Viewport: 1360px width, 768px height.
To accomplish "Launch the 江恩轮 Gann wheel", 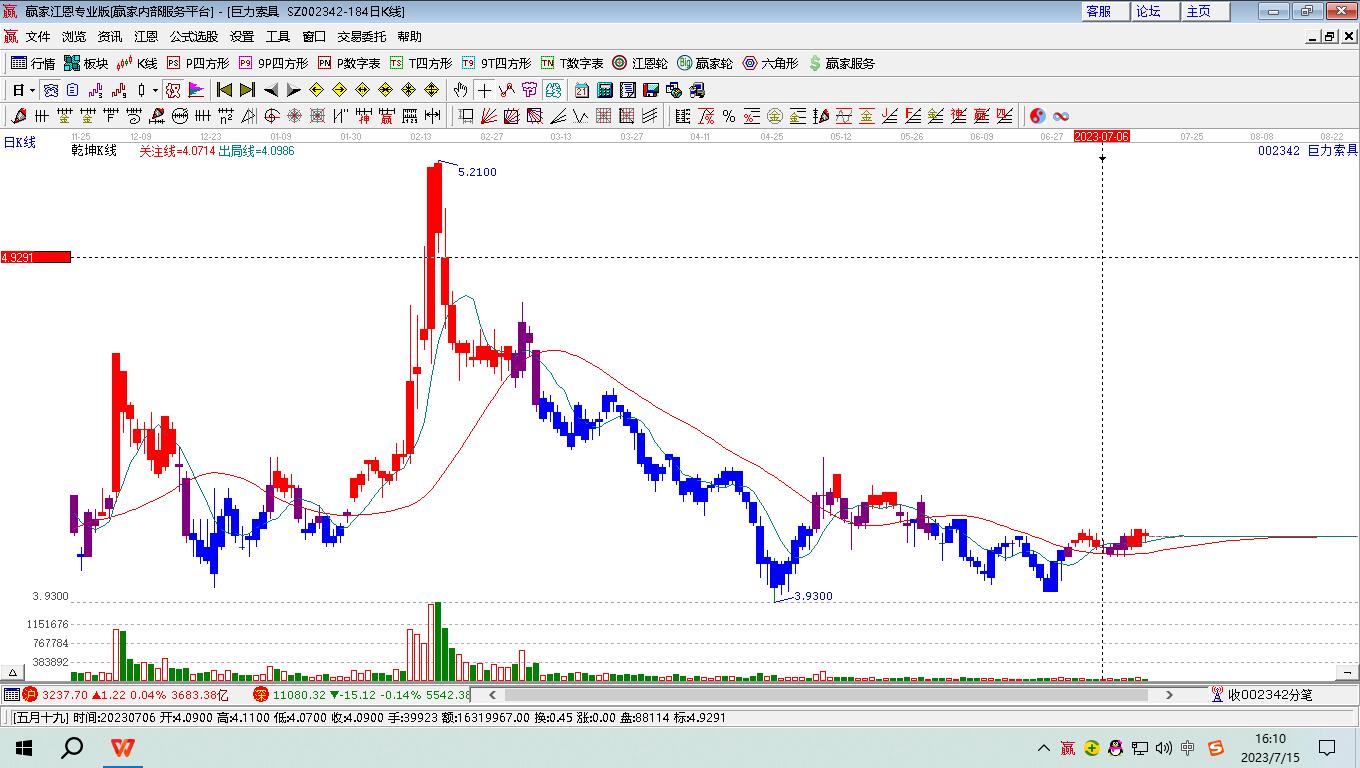I will [640, 63].
